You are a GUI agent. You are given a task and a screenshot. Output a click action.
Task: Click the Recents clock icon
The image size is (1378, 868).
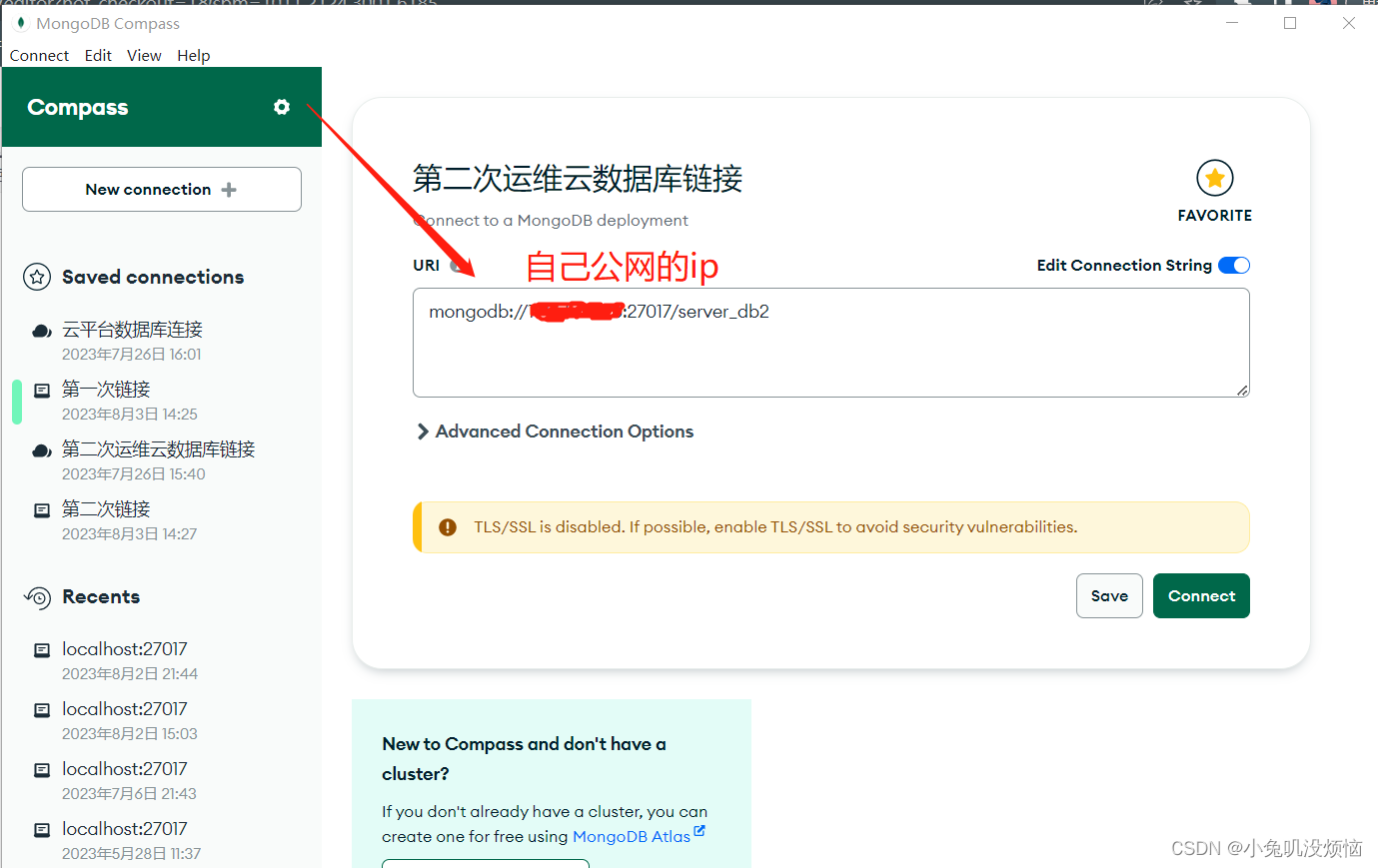point(37,597)
